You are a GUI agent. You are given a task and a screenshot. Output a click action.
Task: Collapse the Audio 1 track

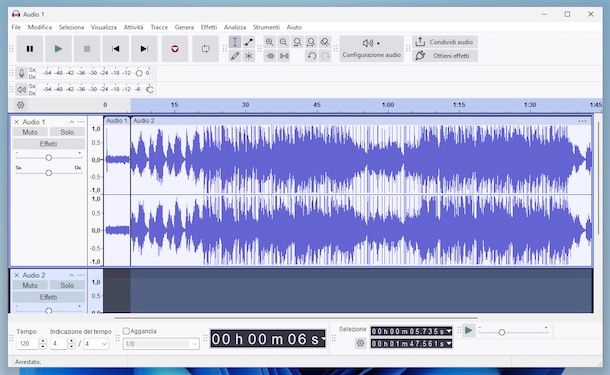pyautogui.click(x=72, y=122)
